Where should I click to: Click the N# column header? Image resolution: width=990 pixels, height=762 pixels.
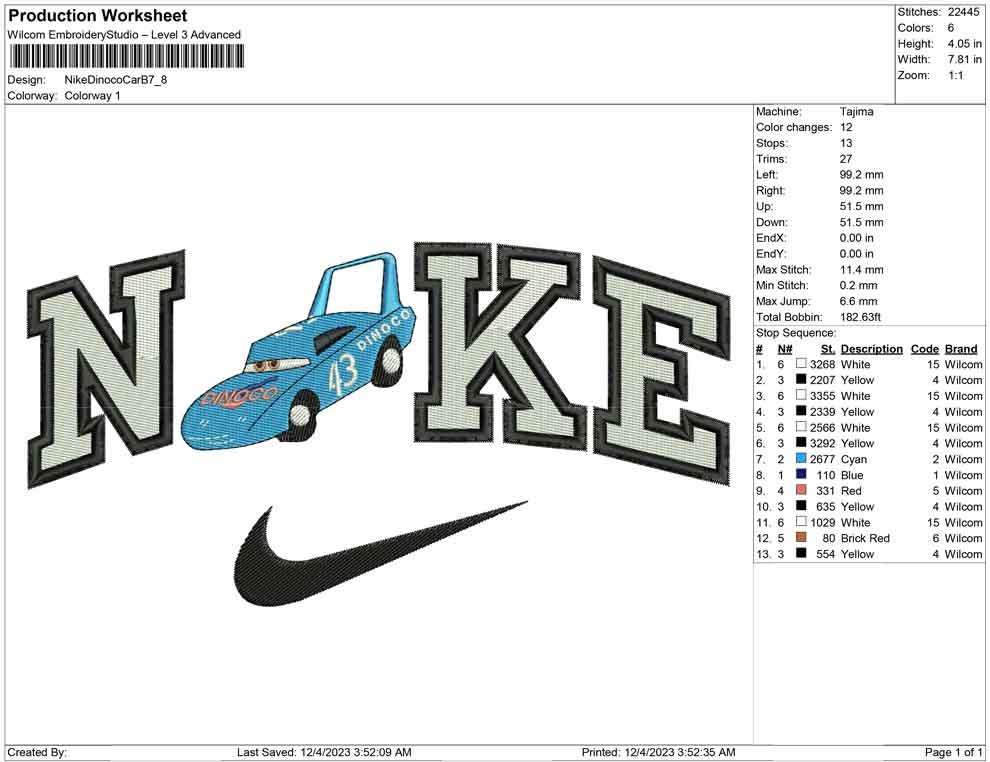[x=785, y=348]
